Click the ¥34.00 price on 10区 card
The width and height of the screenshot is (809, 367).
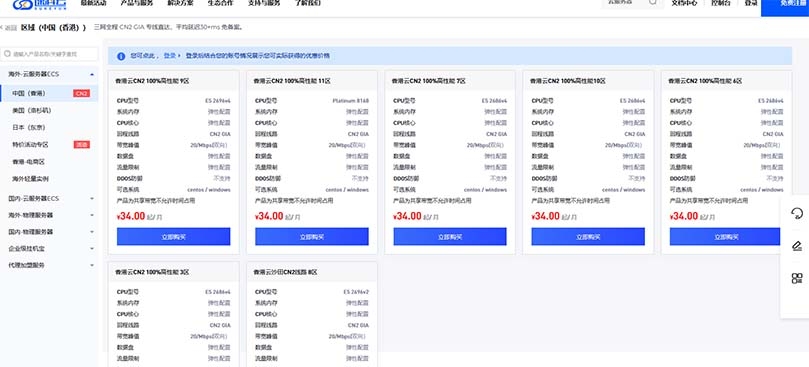pos(546,216)
